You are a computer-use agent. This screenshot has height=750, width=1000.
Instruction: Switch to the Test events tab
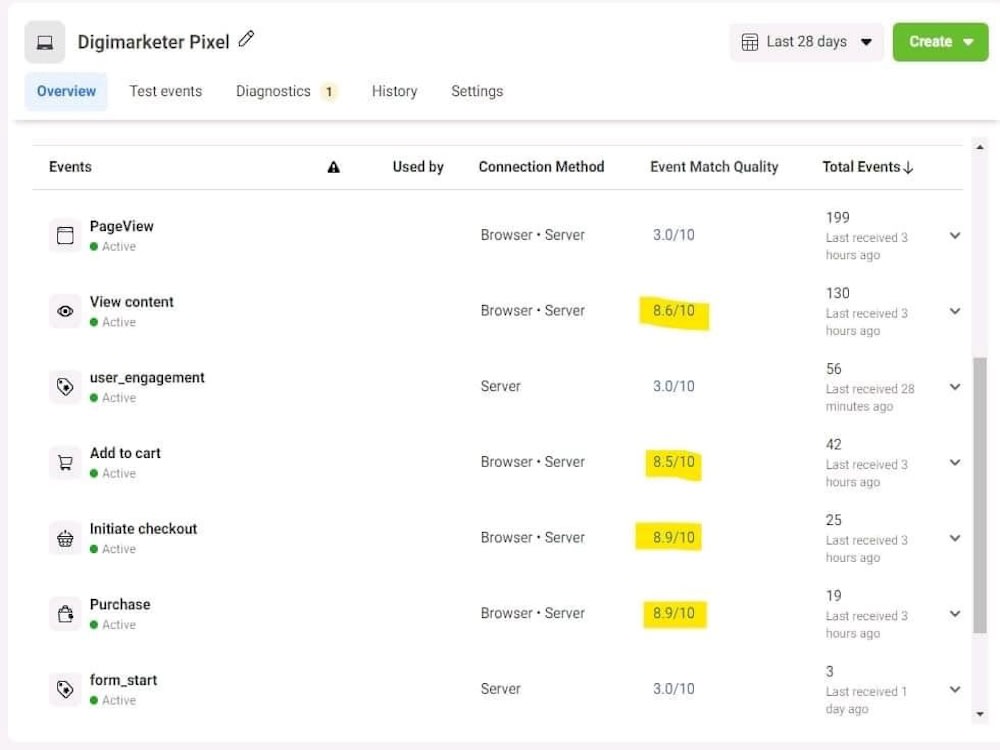166,91
